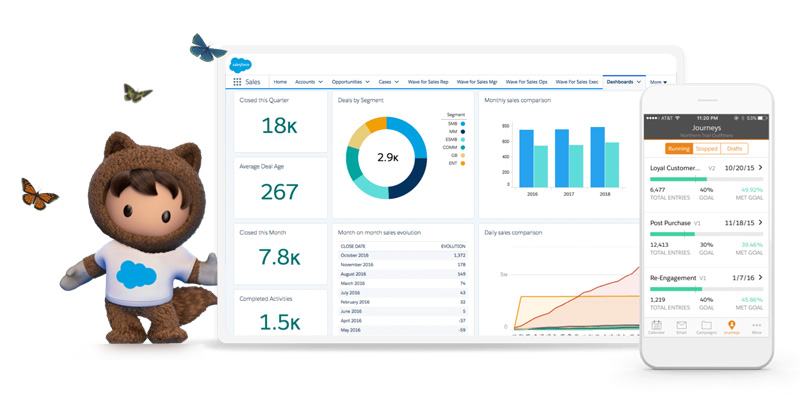Click the 45.86% met goal value

(752, 299)
